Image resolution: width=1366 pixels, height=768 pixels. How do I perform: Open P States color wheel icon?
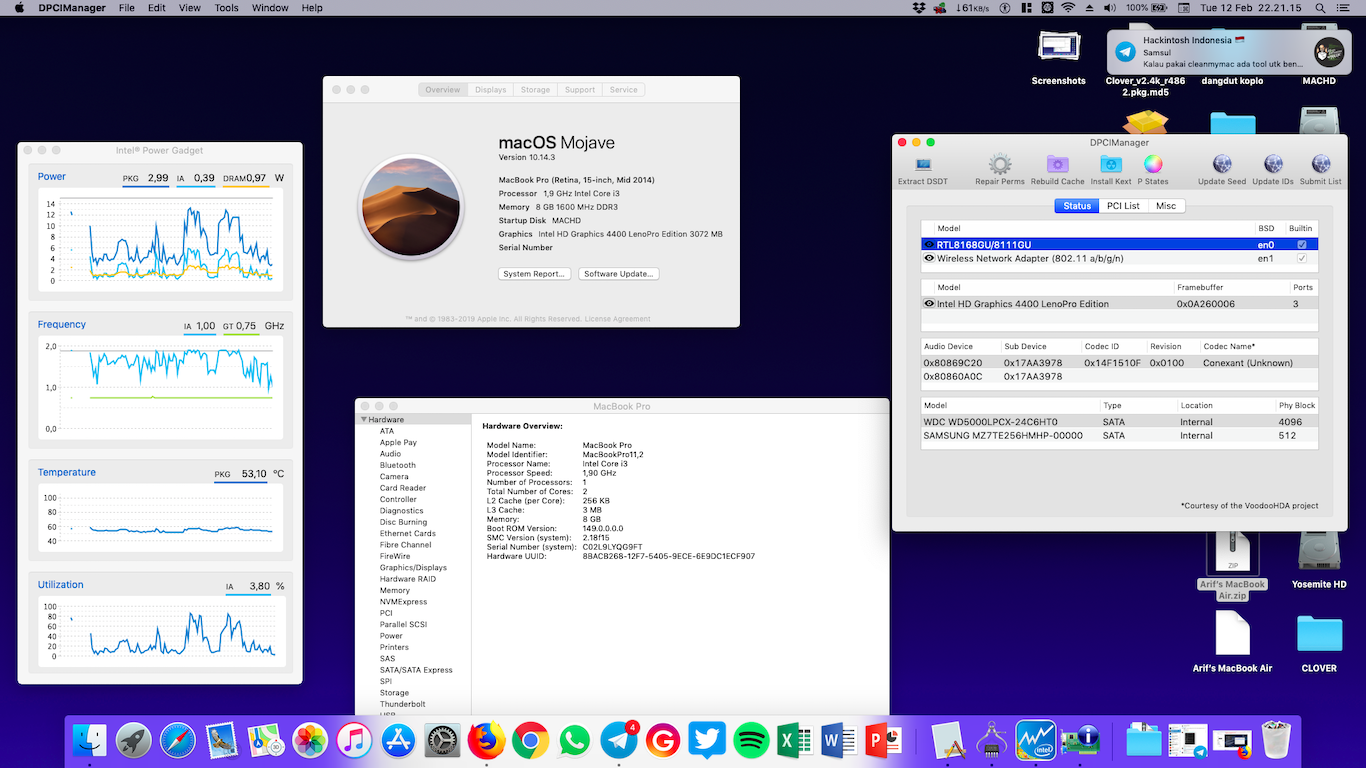click(1153, 165)
